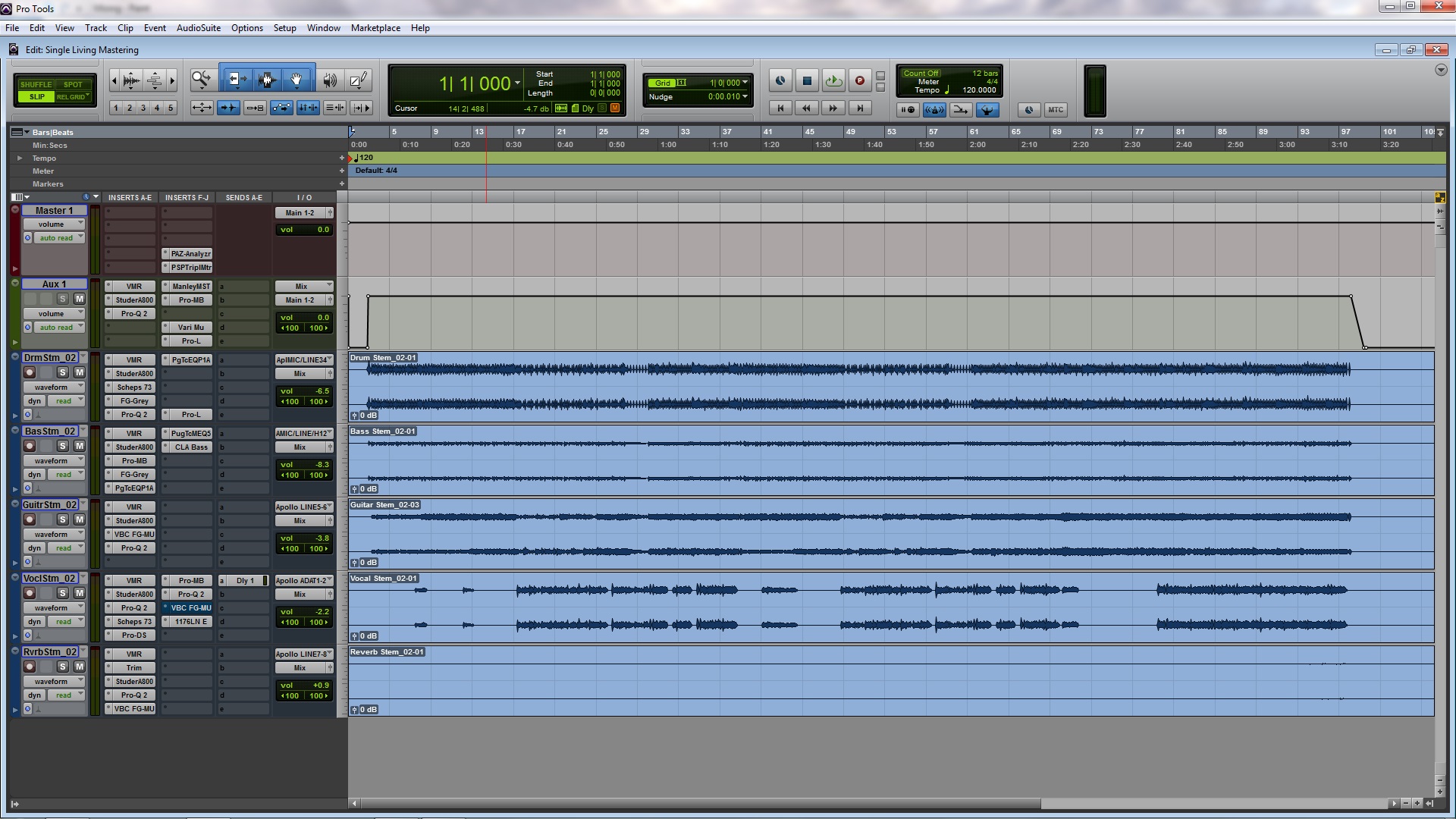Screen dimensions: 1456x819
Task: Click the Stop transport button
Action: tap(807, 80)
